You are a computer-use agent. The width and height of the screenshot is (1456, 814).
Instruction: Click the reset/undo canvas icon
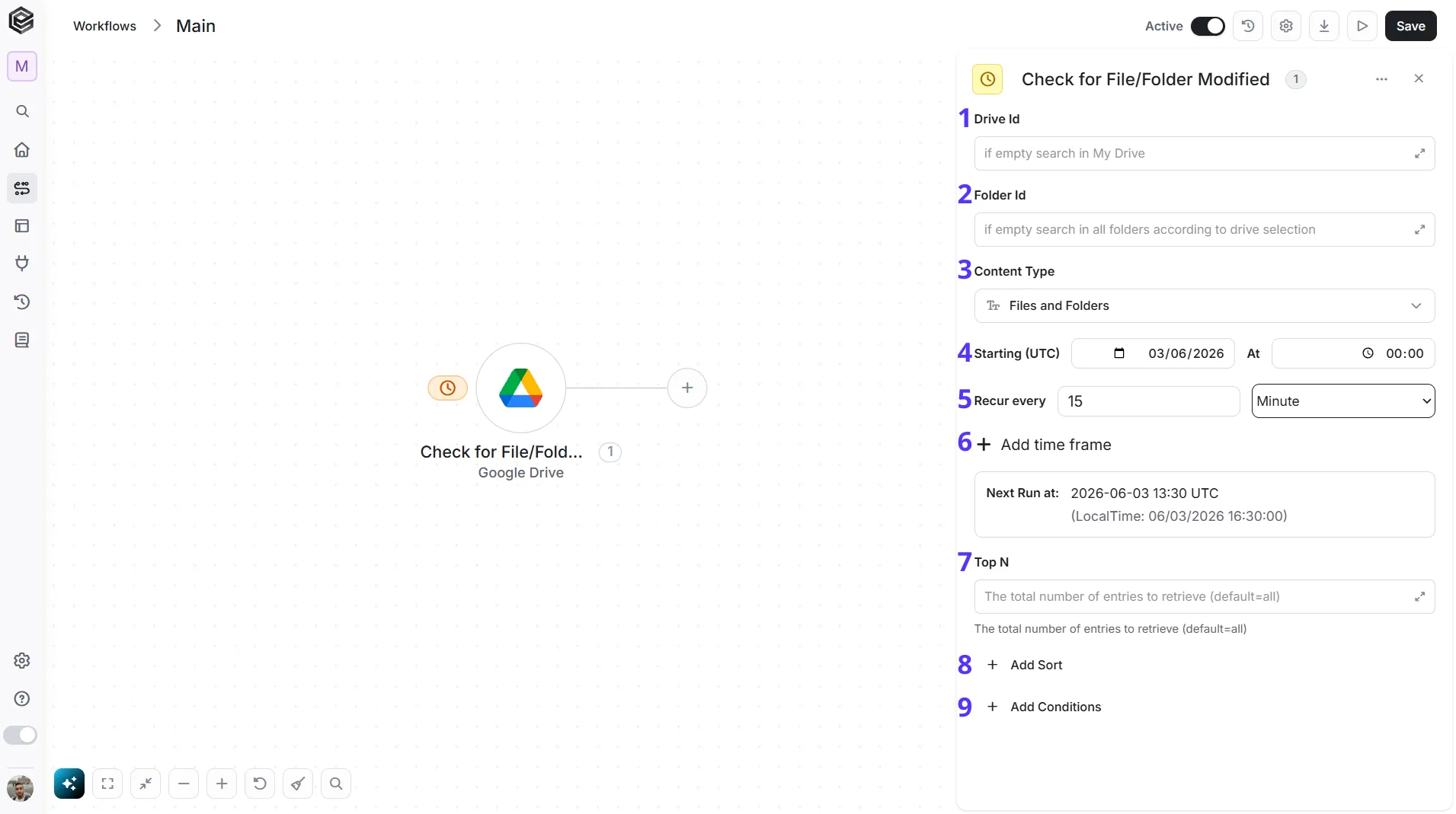click(260, 784)
